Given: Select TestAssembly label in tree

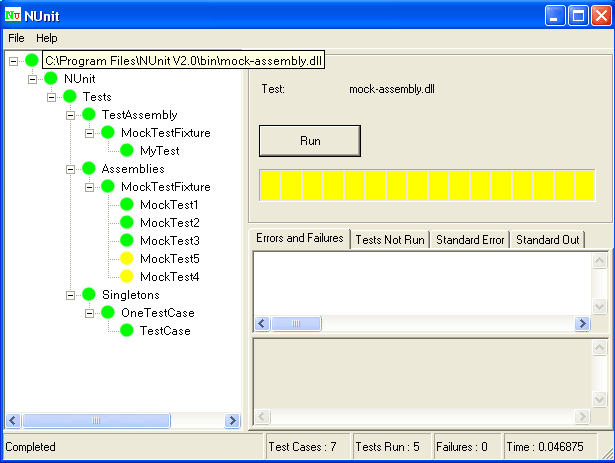Looking at the screenshot, I should [x=140, y=115].
